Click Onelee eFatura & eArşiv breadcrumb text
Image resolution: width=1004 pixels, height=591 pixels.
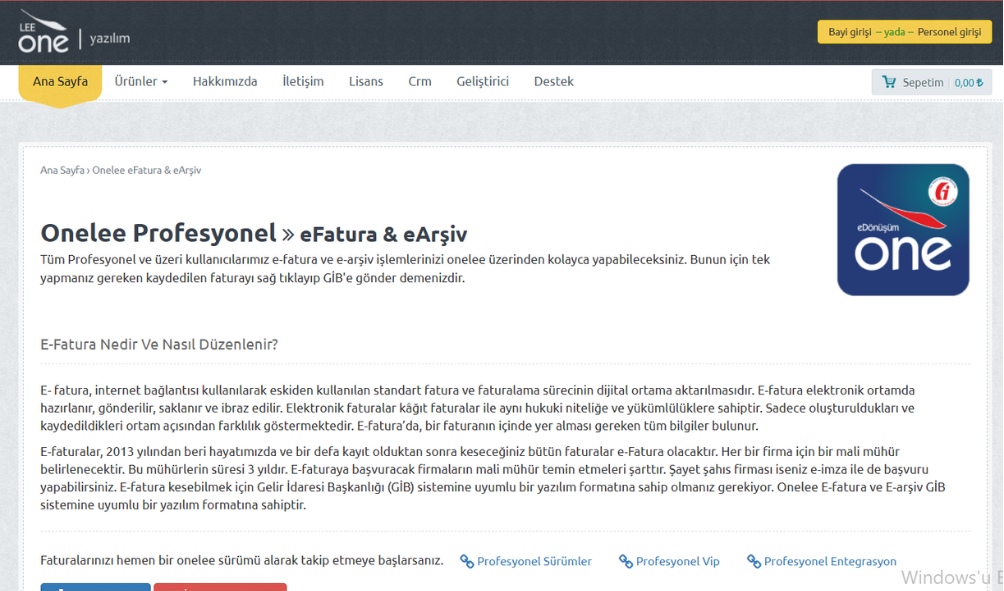(x=147, y=170)
